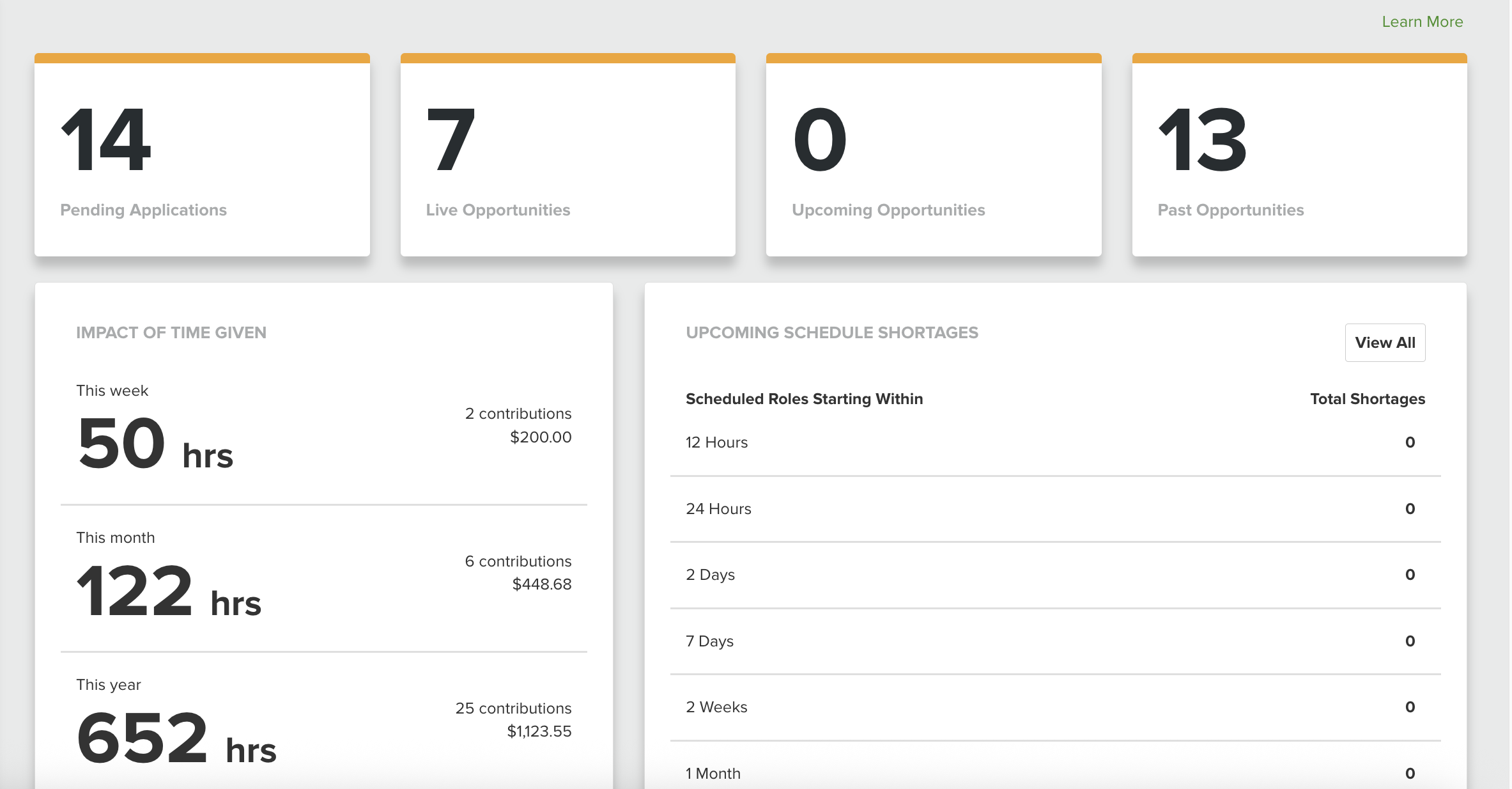Click the Learn More link
This screenshot has height=789, width=1512.
(x=1422, y=21)
